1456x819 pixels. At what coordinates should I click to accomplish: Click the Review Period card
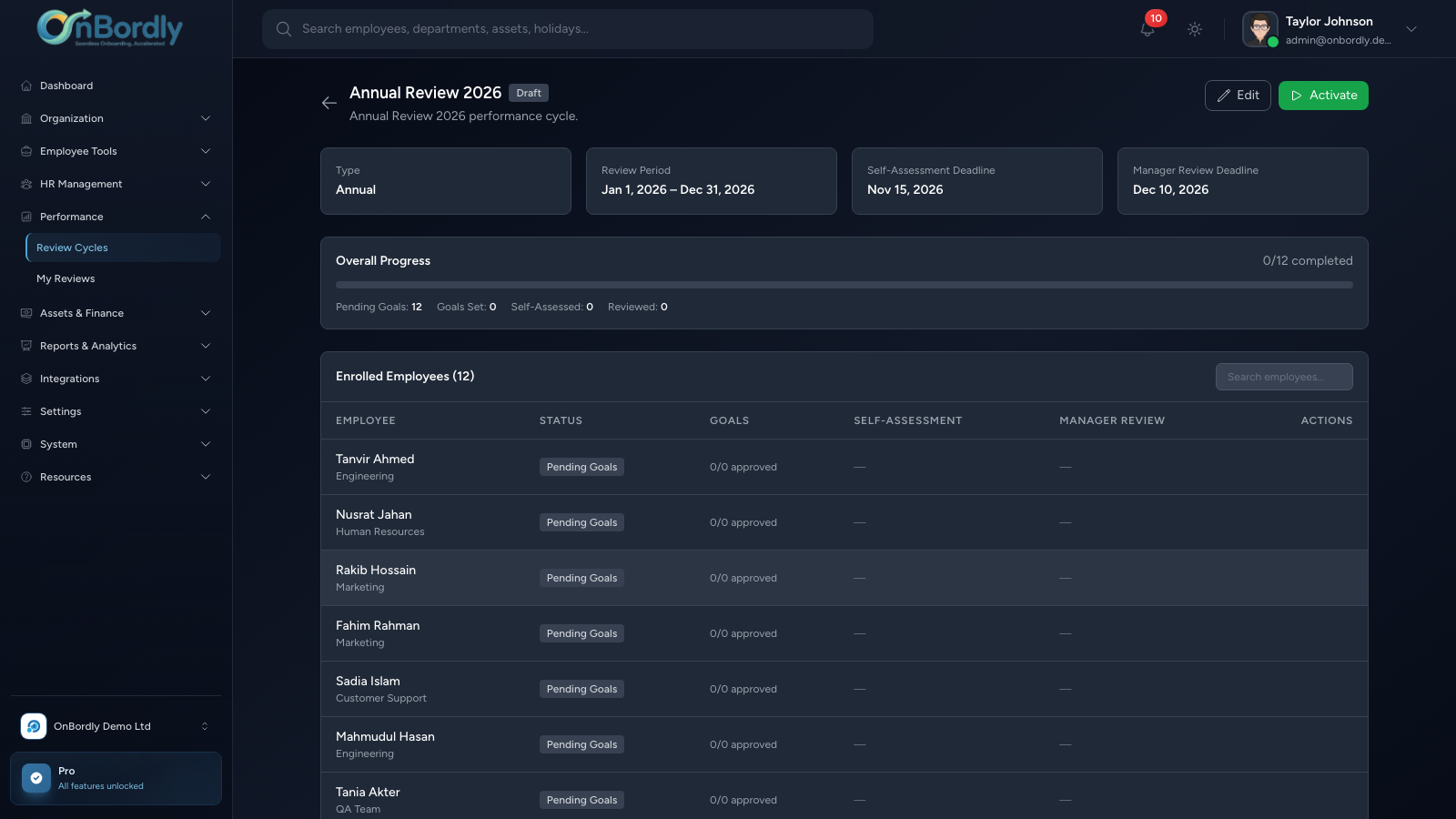coord(712,181)
